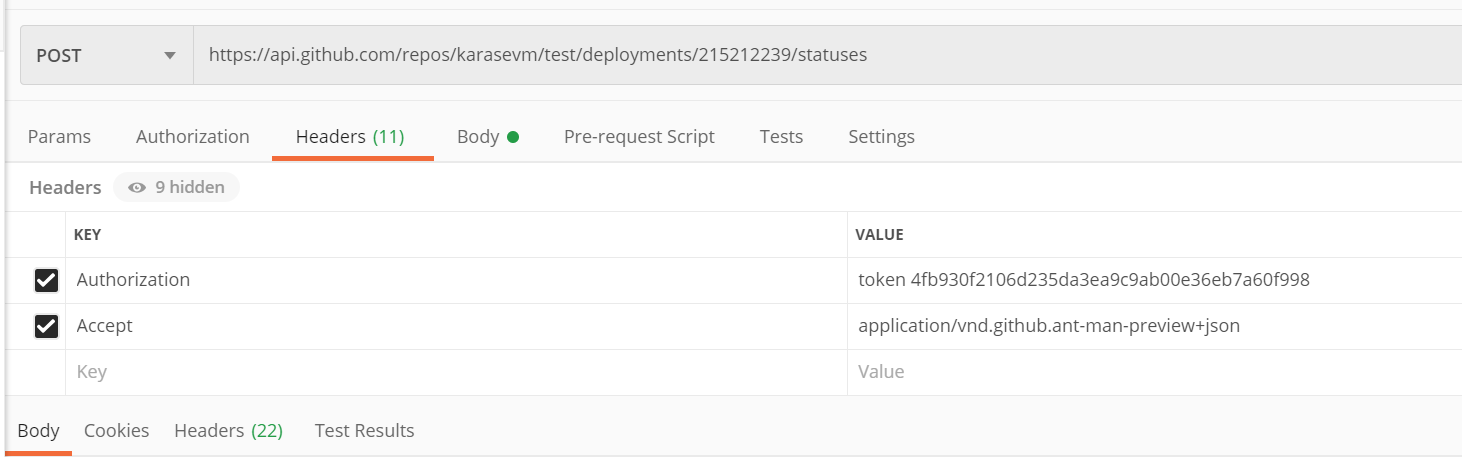Disable the Accept header checkbox
Image resolution: width=1462 pixels, height=457 pixels.
tap(46, 327)
